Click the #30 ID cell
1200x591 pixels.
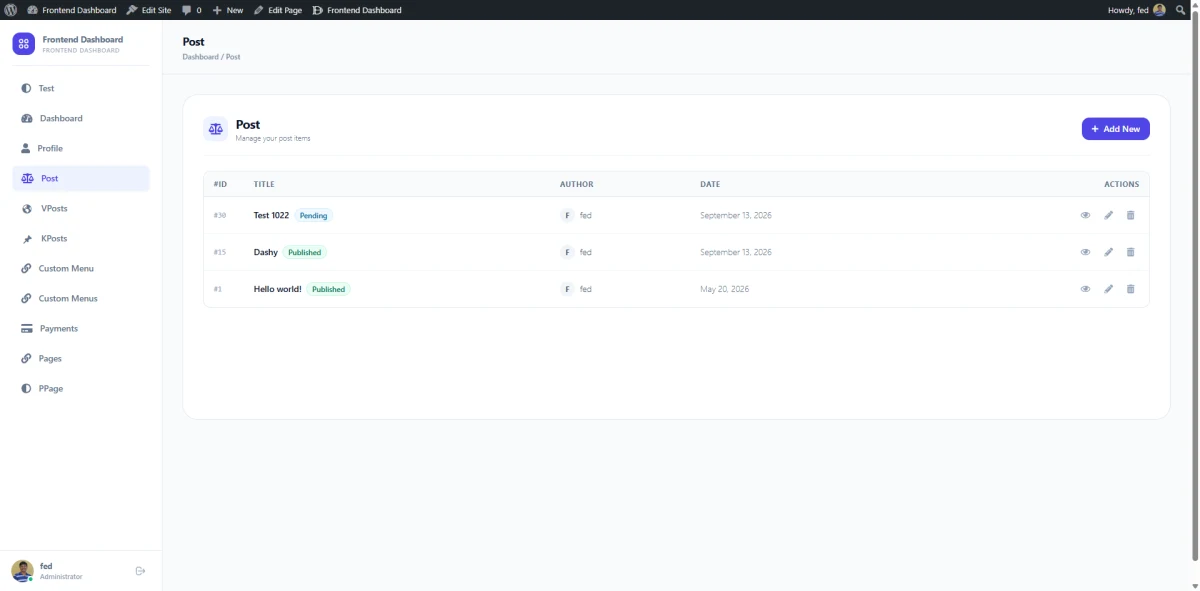pos(220,215)
